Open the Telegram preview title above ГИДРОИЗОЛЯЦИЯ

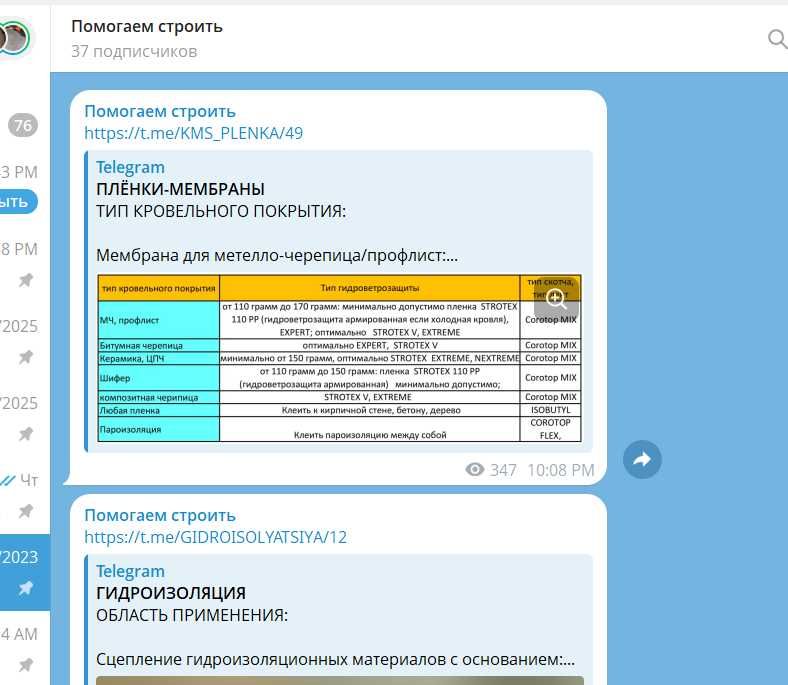[x=130, y=571]
